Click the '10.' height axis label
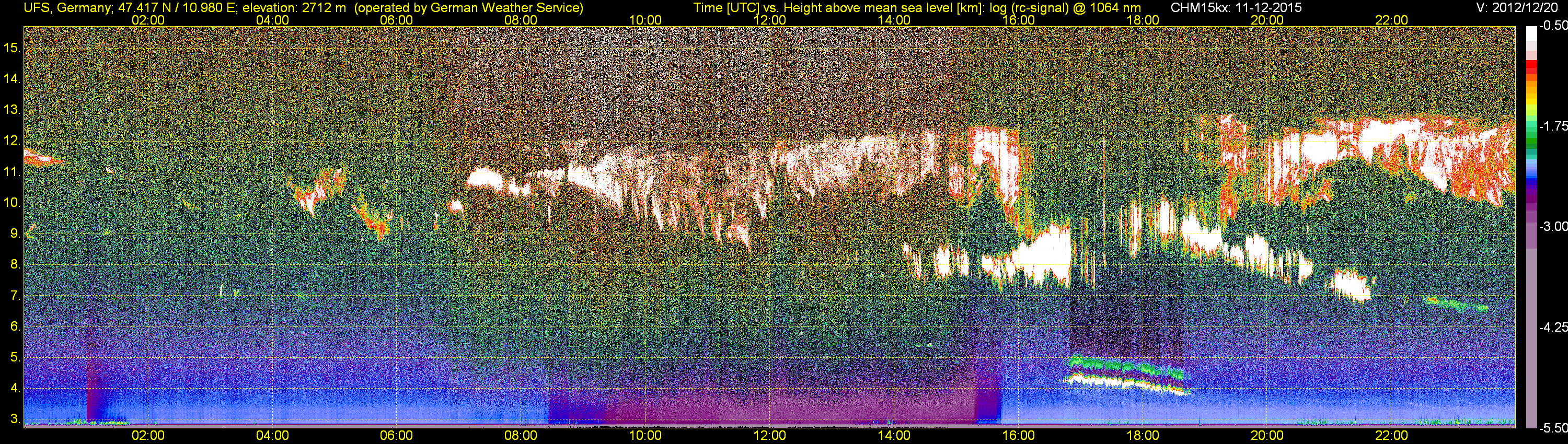 tap(11, 203)
